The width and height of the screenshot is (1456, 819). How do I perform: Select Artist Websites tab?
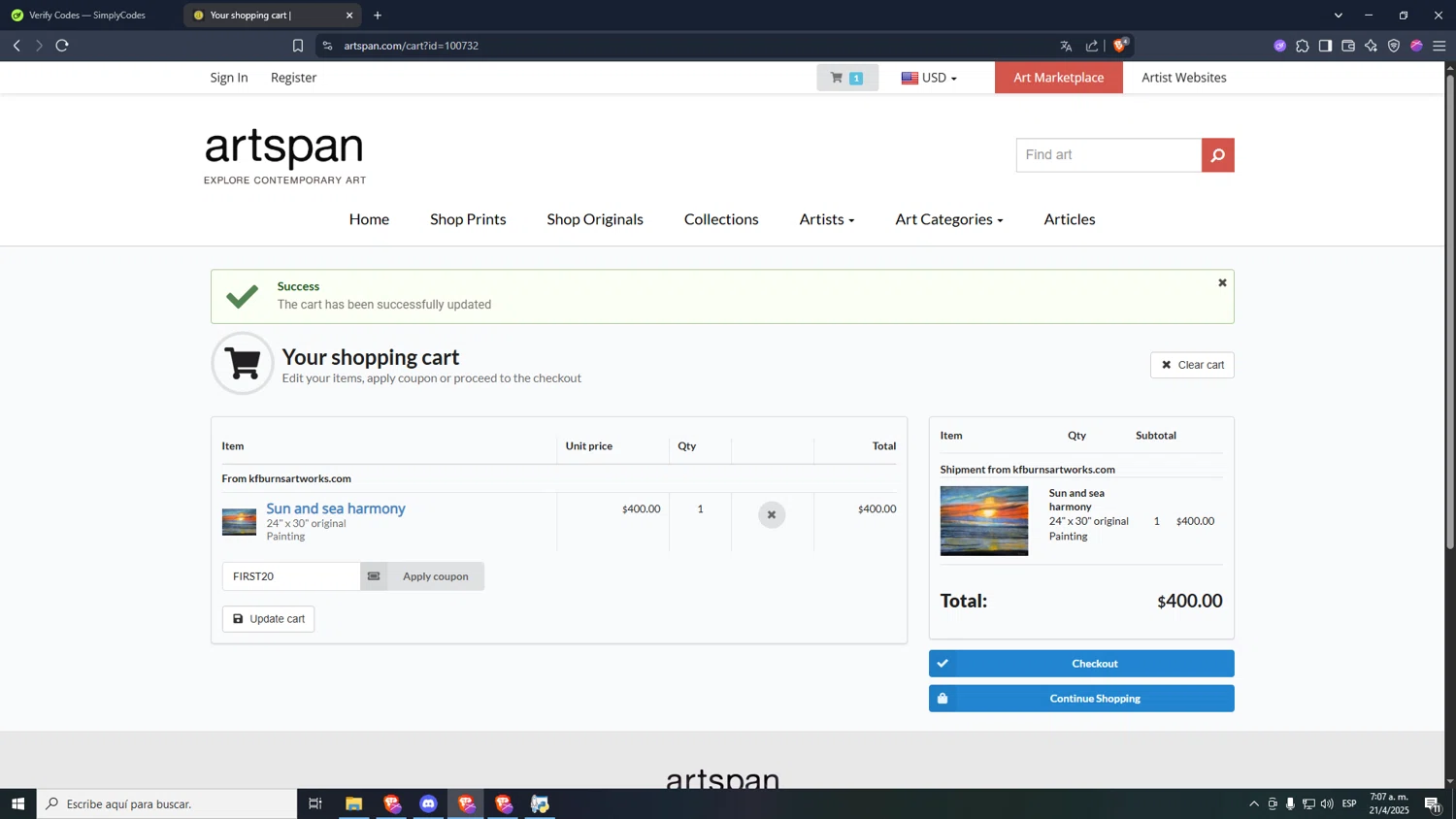1183,78
